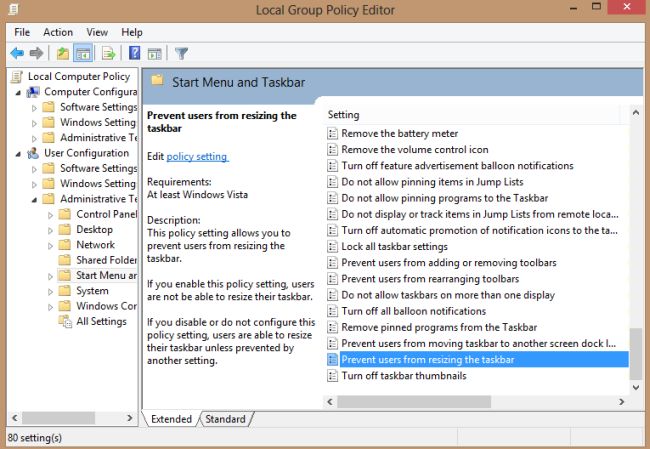
Task: Expand the Network tree node
Action: pyautogui.click(x=50, y=246)
